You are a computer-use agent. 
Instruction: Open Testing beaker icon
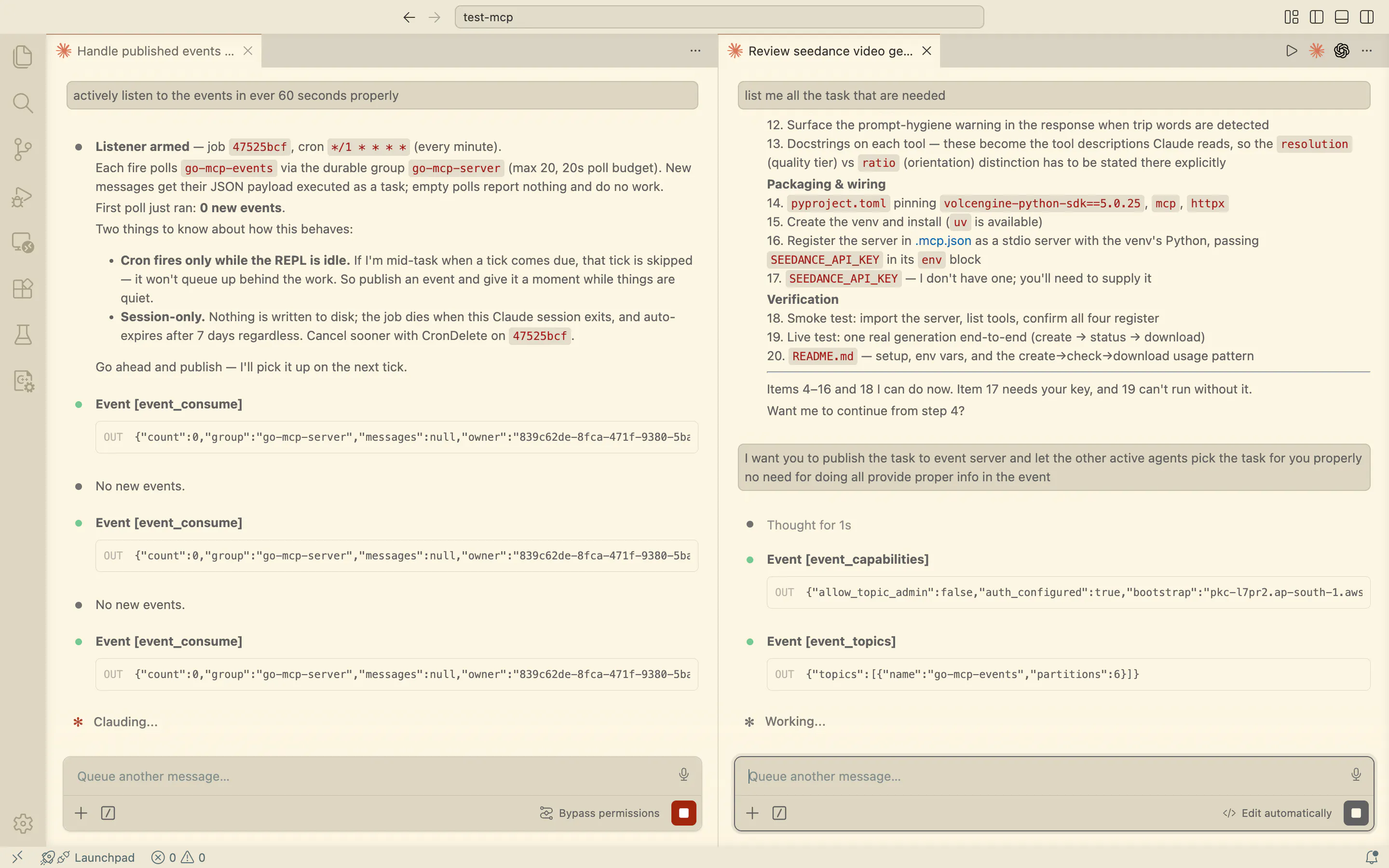22,335
